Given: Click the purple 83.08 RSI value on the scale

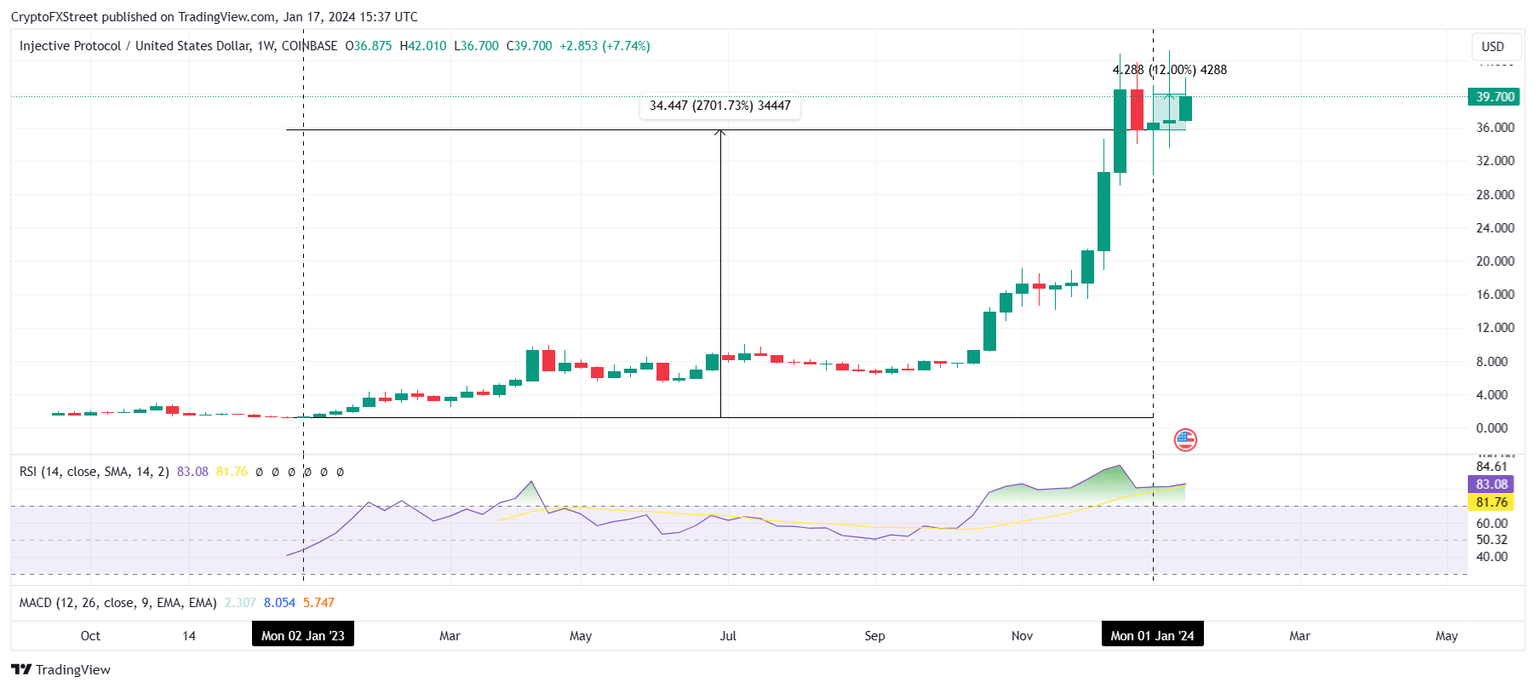Looking at the screenshot, I should coord(1493,484).
